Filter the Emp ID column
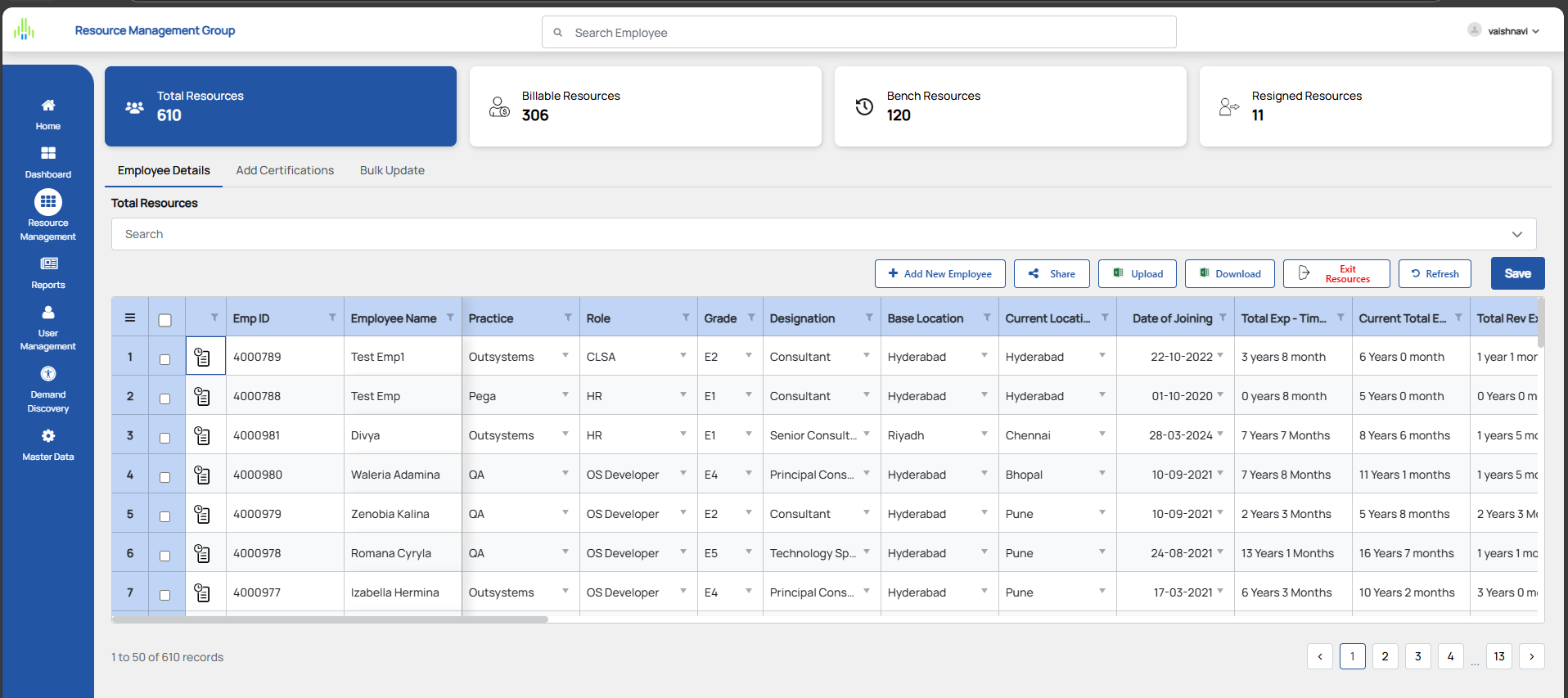1568x698 pixels. (x=332, y=317)
